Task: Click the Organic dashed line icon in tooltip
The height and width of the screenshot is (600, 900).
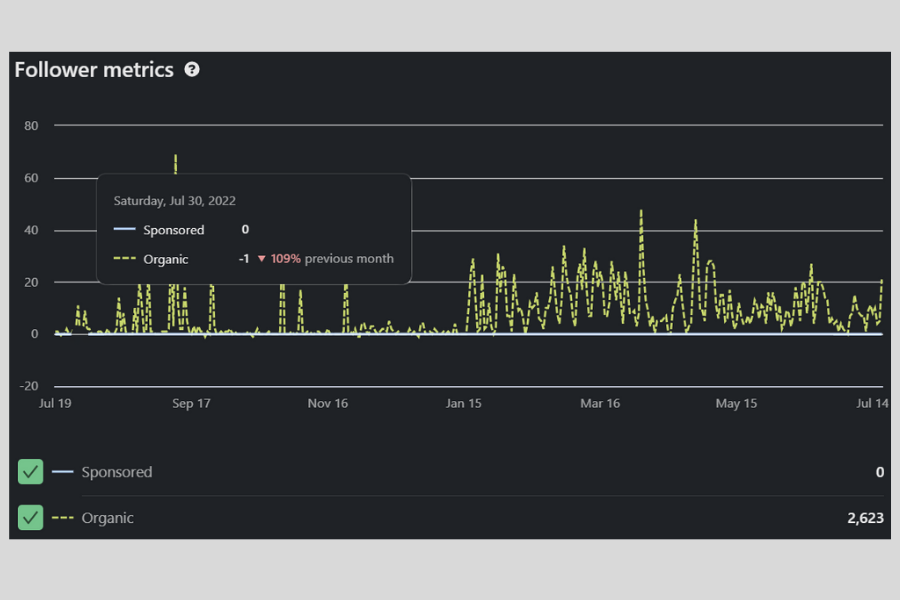Action: [x=124, y=259]
